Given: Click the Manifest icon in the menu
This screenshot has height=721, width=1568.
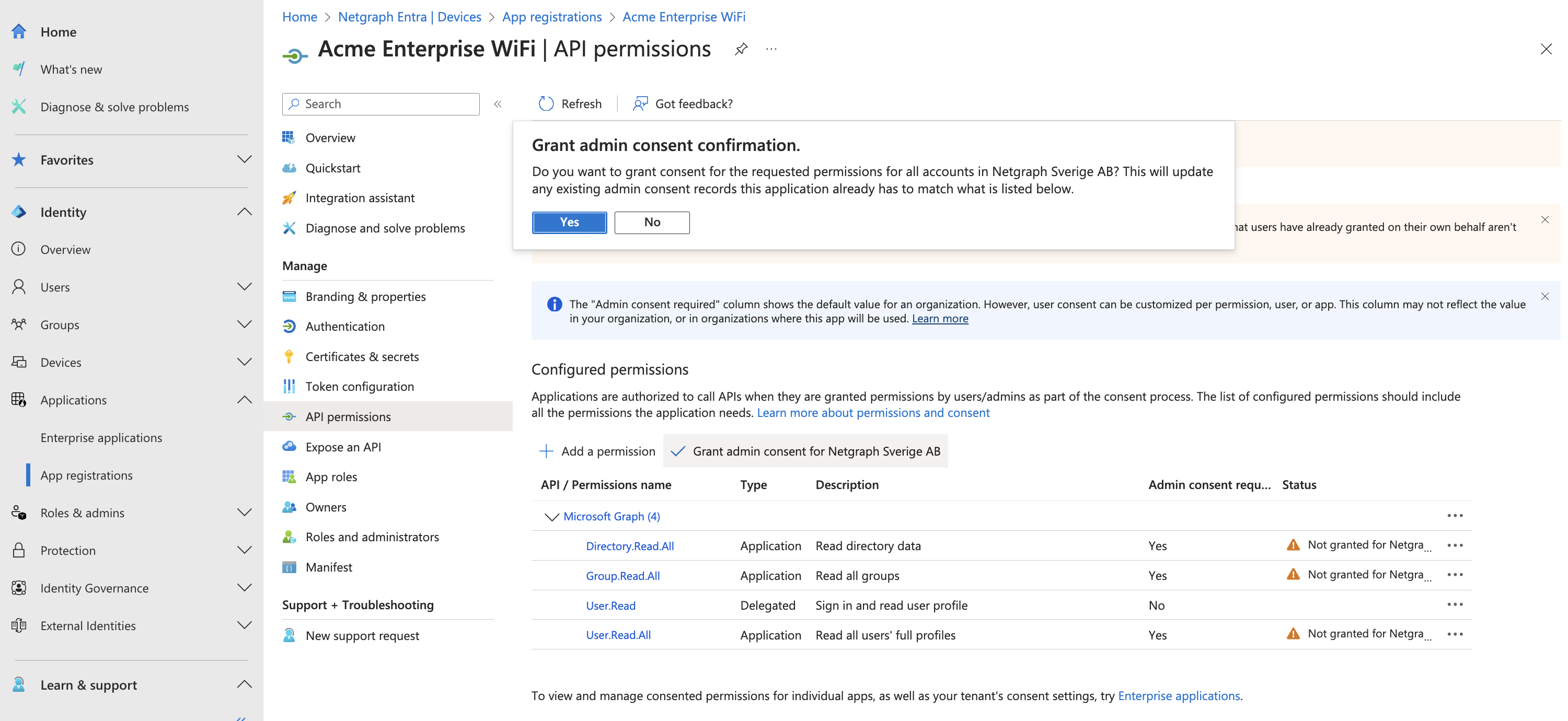Looking at the screenshot, I should (x=289, y=567).
